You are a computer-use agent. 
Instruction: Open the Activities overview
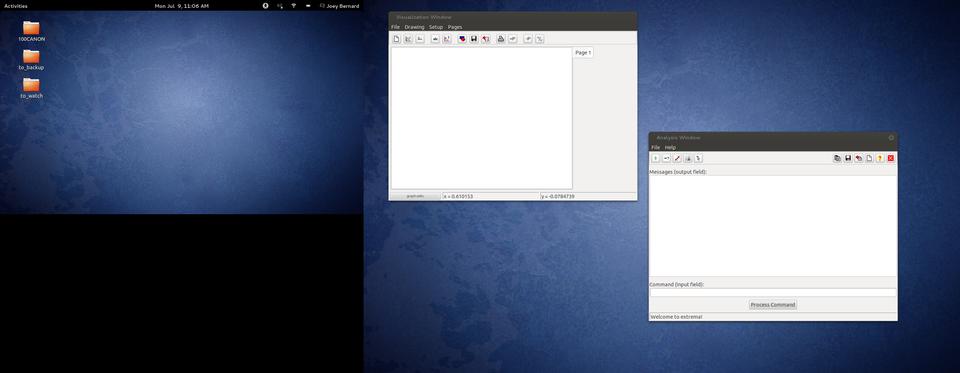(16, 6)
